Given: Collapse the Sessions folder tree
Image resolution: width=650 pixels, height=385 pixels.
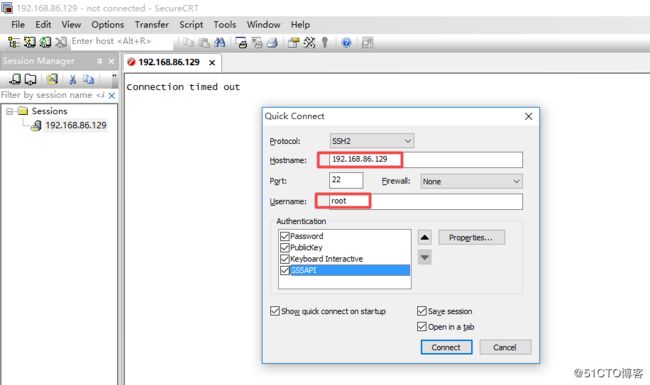Looking at the screenshot, I should click(10, 111).
